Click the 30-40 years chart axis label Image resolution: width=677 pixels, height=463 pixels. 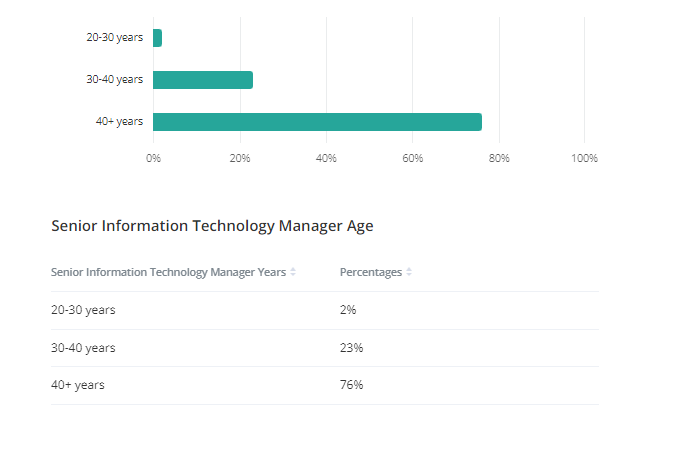click(114, 80)
